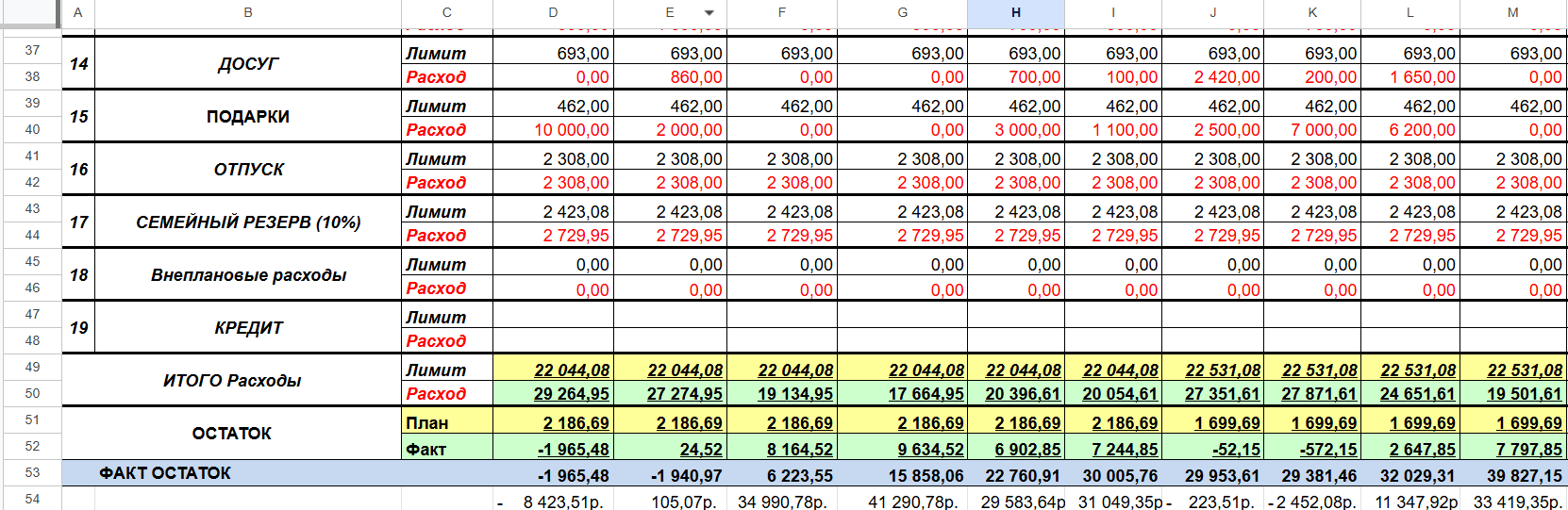
Task: Select the СЕМЕЙНЫЙ РЕЗЕРВ (10%) cell
Action: [248, 222]
